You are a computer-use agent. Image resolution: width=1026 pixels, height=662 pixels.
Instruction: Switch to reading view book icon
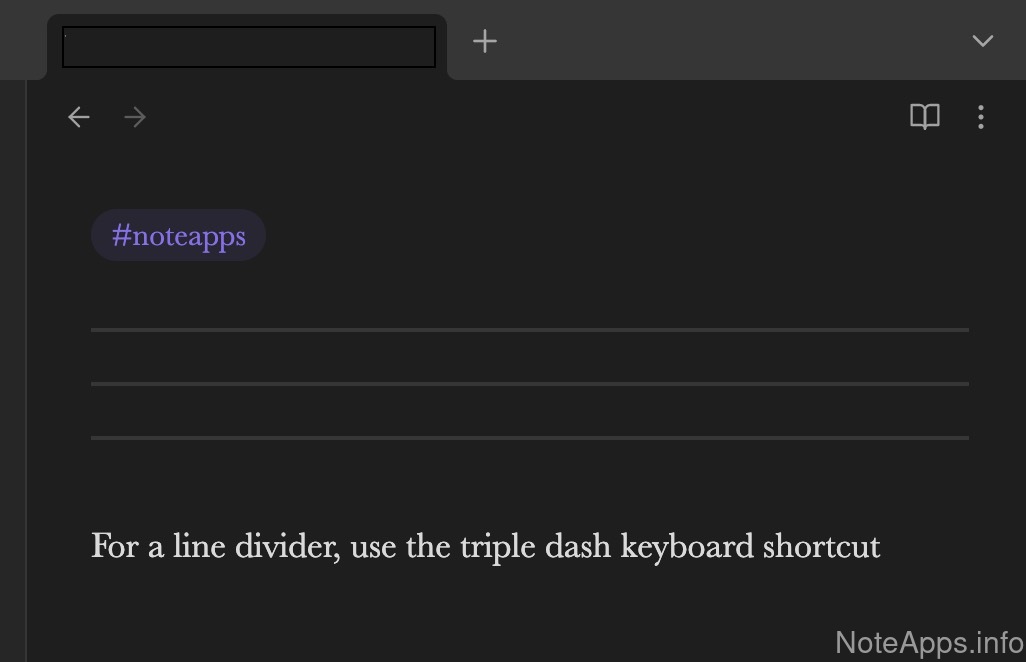[924, 118]
